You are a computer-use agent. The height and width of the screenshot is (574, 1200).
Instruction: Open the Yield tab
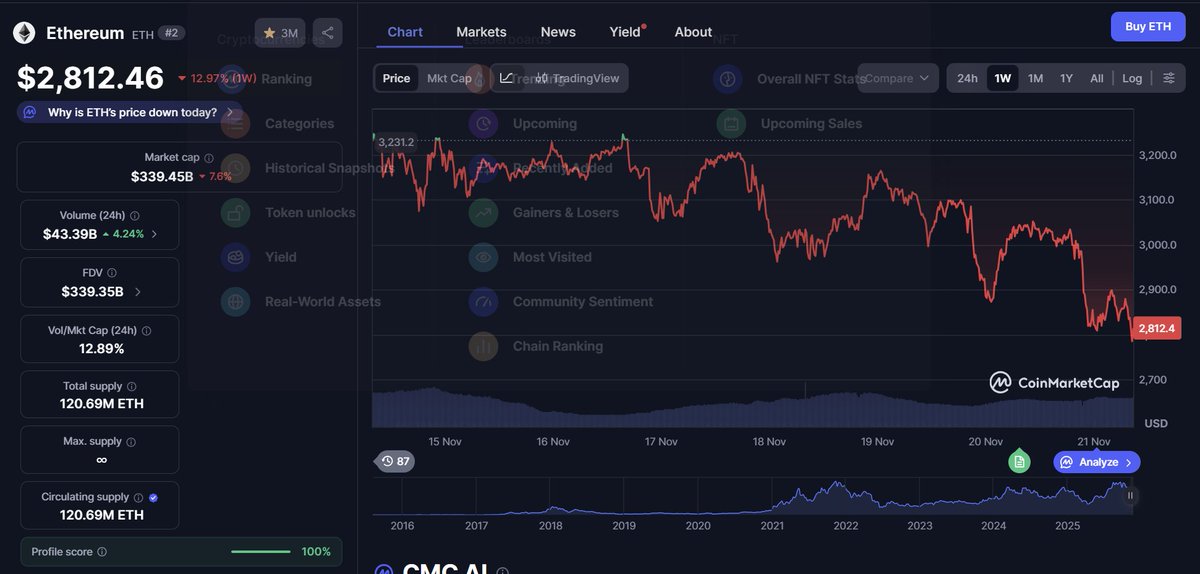coord(626,32)
